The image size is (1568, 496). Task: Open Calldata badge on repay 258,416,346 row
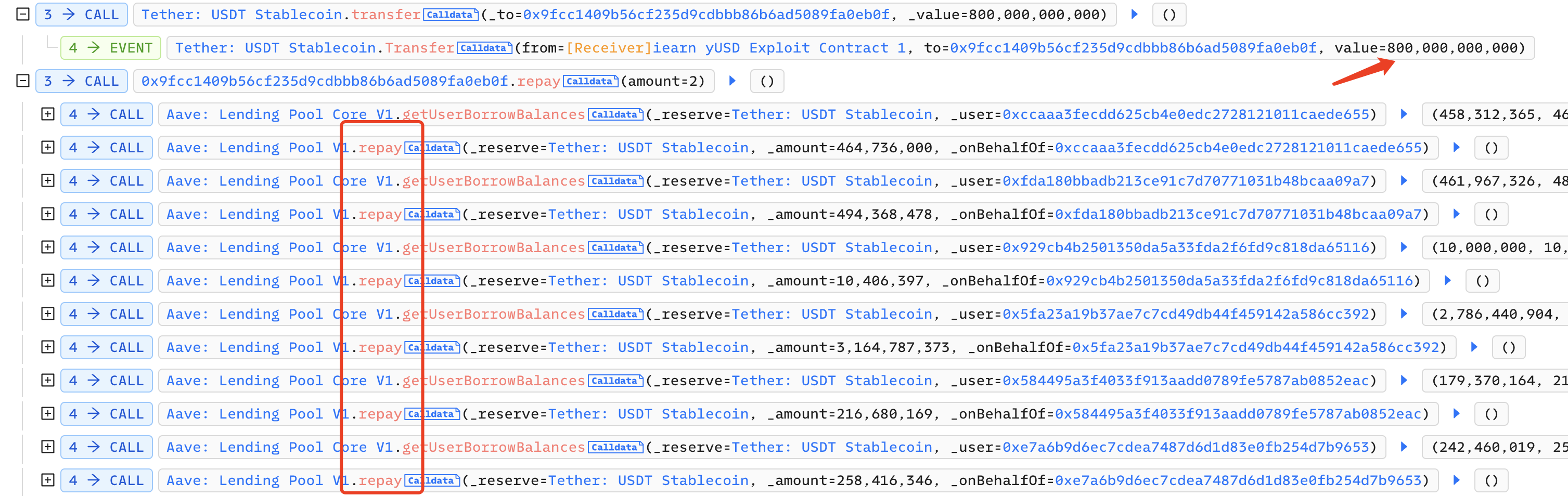(x=432, y=480)
